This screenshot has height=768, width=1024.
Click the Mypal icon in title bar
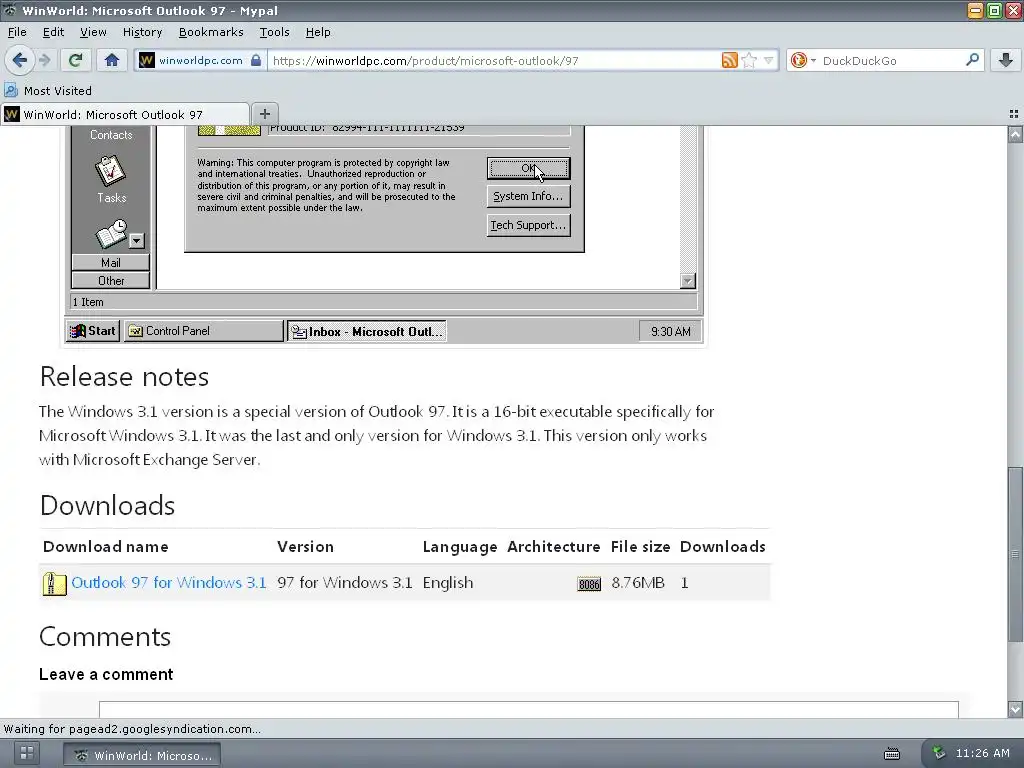9,10
